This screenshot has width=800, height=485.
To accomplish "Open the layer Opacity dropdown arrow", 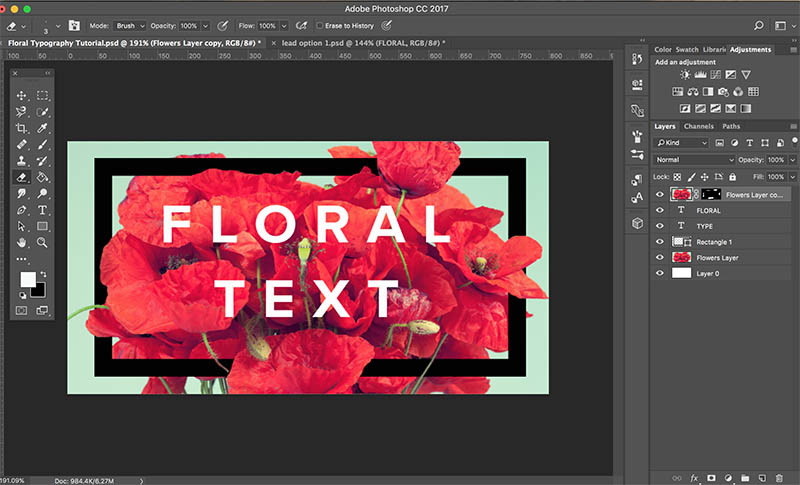I will (792, 160).
